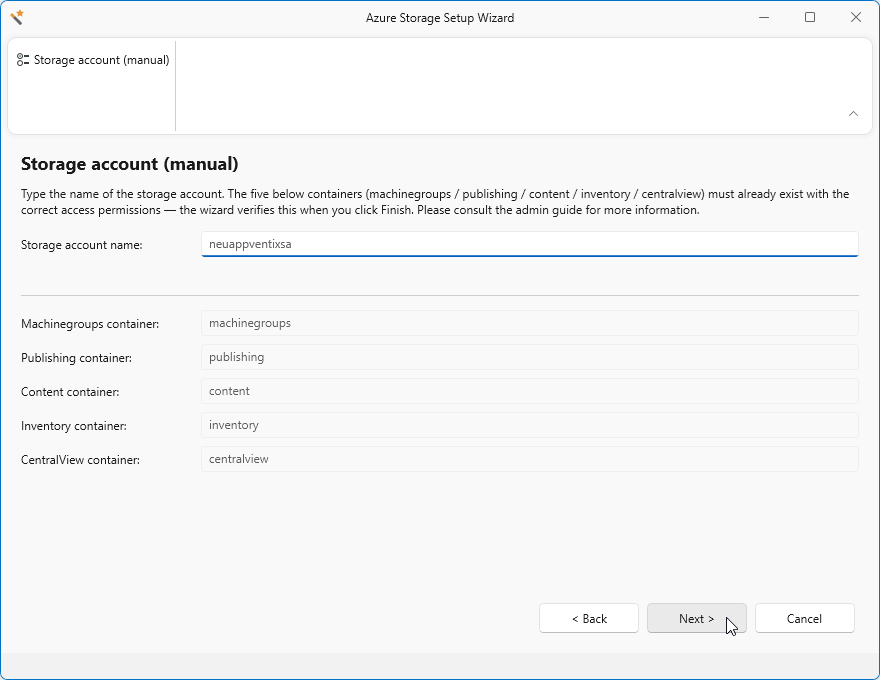Screen dimensions: 880x680
Task: Click the Machinegroups container field
Action: [529, 323]
